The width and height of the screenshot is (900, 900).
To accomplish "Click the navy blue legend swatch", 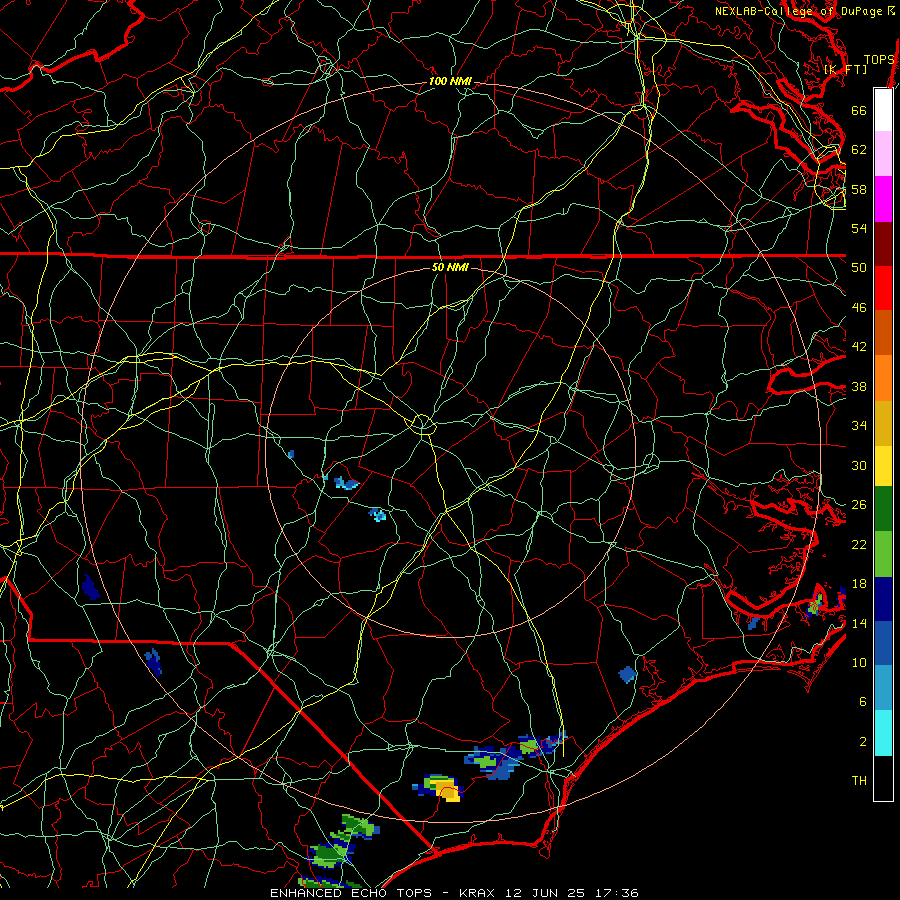I will click(883, 599).
